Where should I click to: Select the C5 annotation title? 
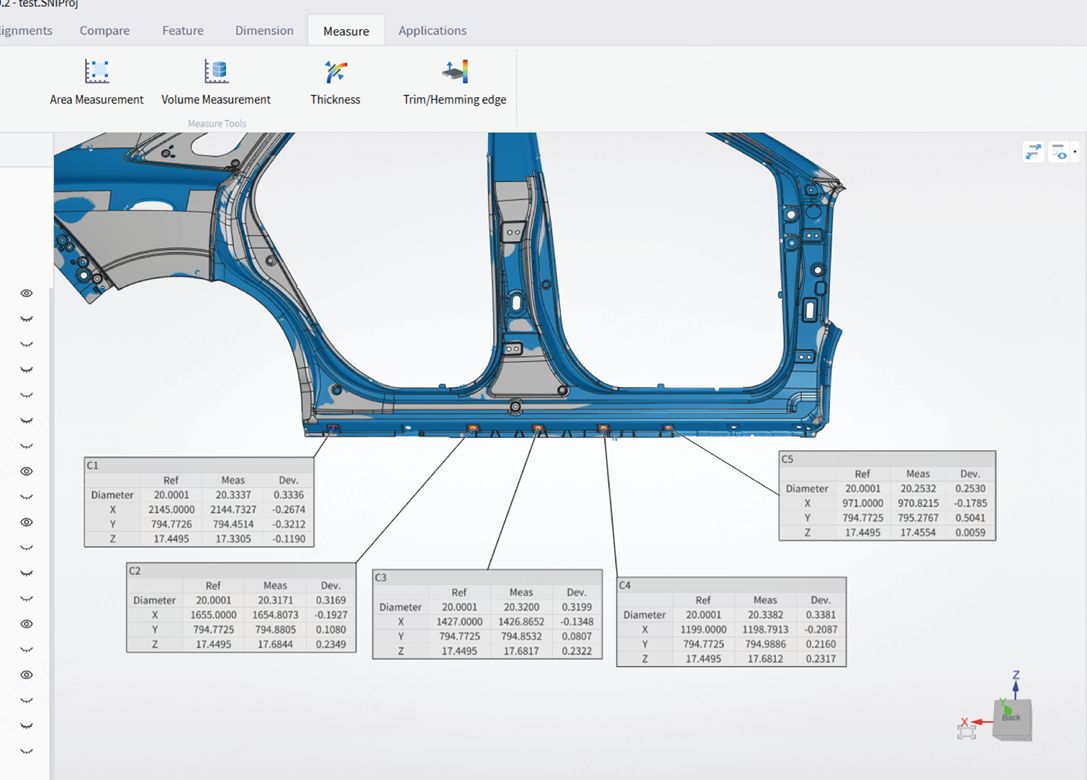point(787,459)
